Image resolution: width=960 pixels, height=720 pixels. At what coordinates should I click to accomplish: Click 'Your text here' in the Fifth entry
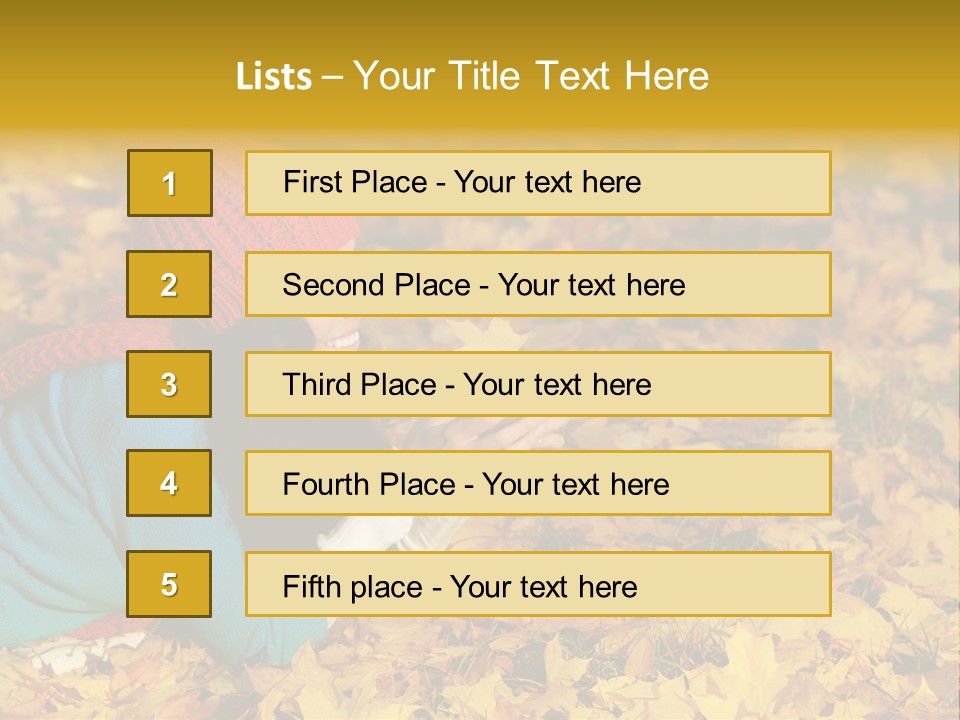point(544,586)
